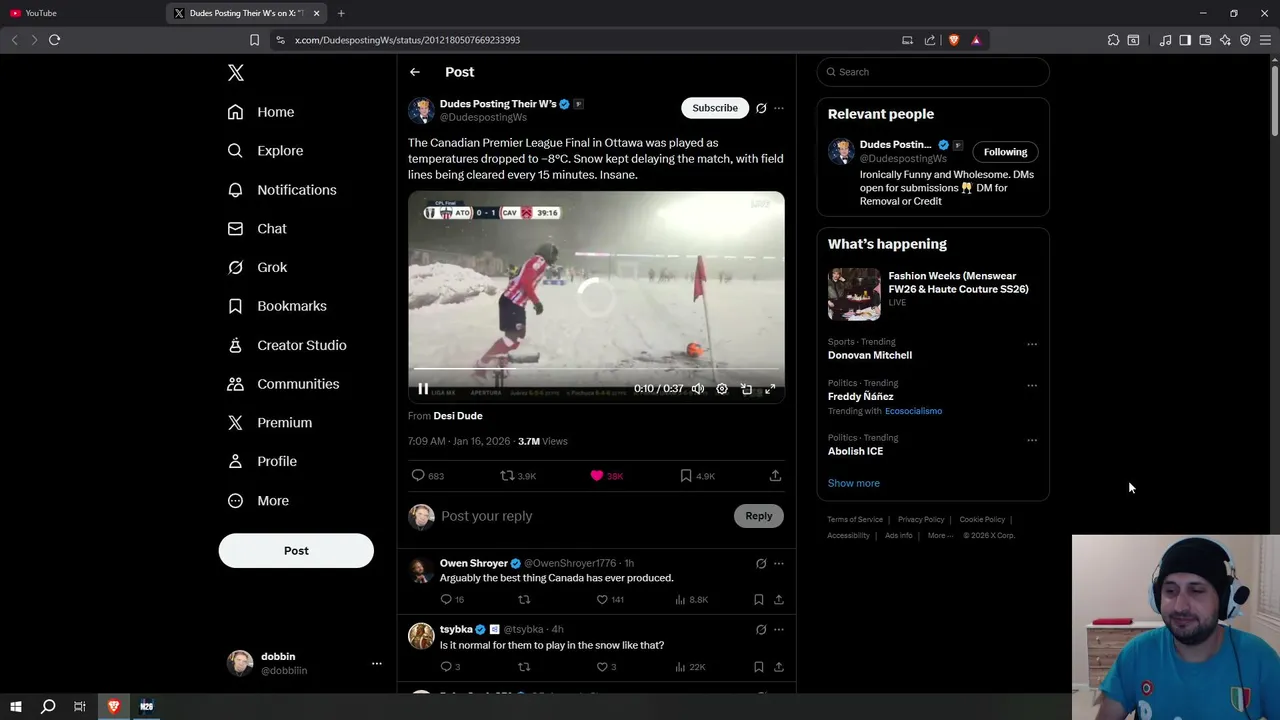Mute the video volume
Screen dimensions: 1280x720
point(698,389)
